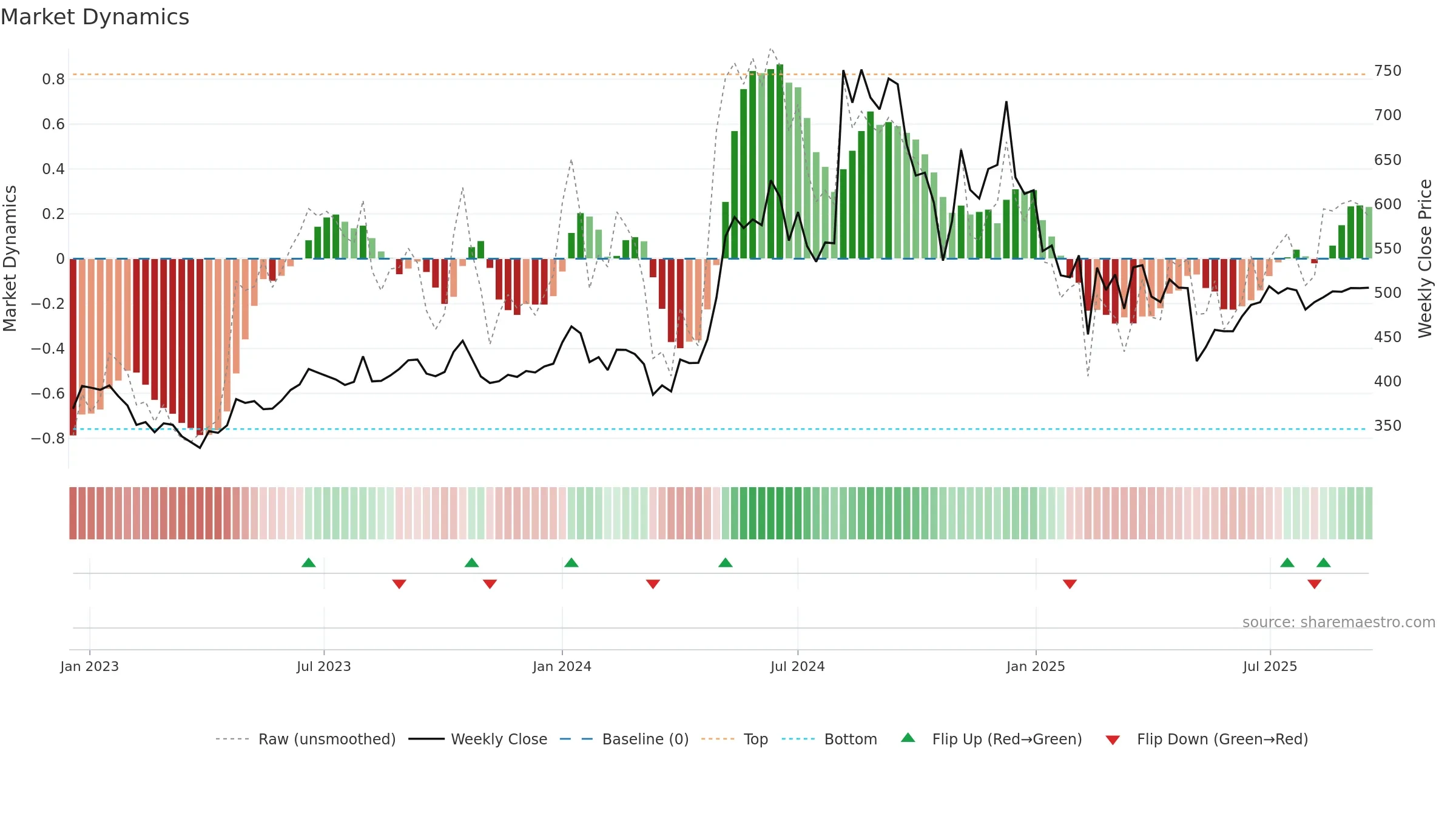
Task: Click the 0.8 left axis label
Action: (x=53, y=79)
